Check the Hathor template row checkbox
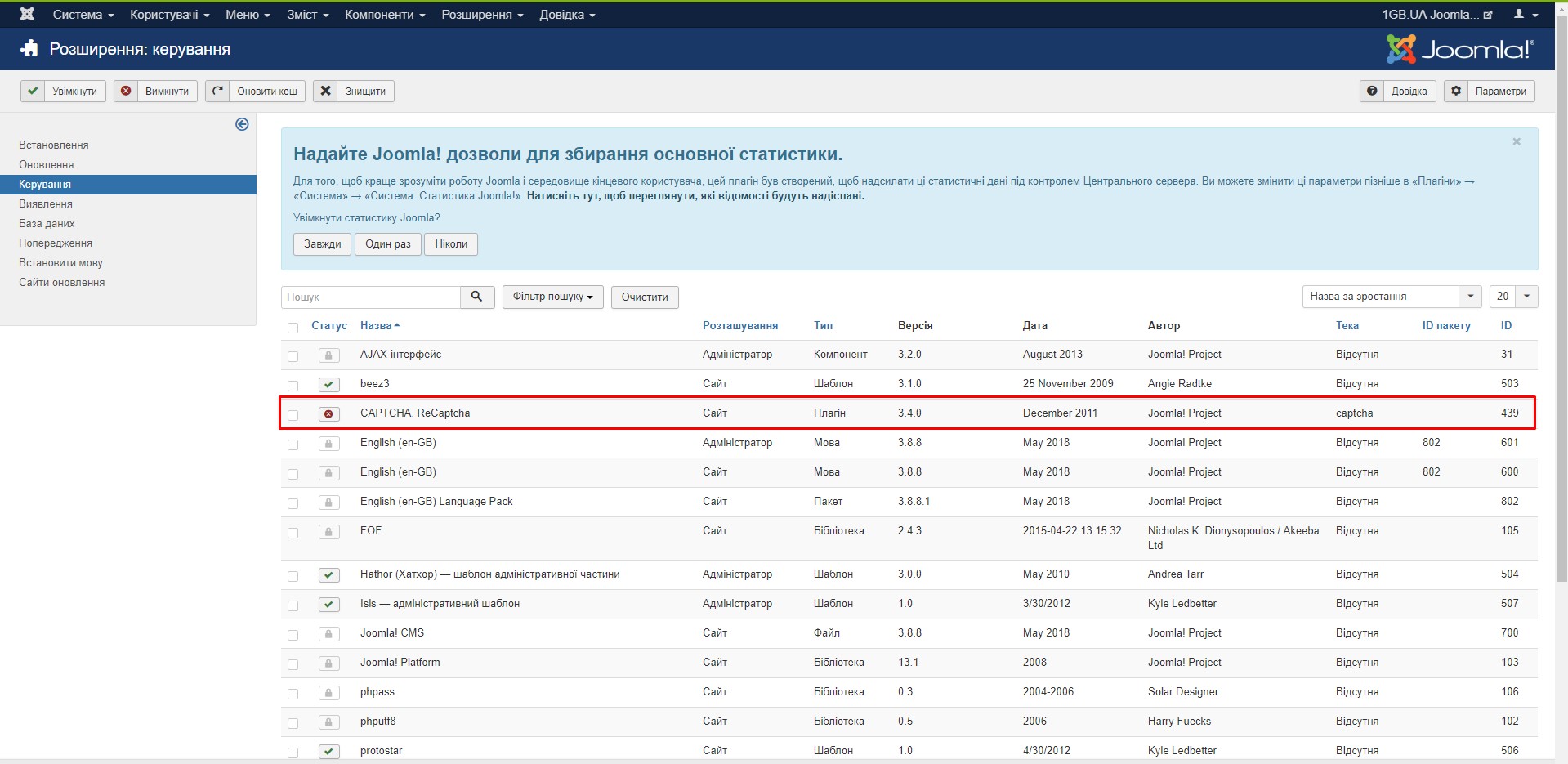1568x764 pixels. [293, 576]
